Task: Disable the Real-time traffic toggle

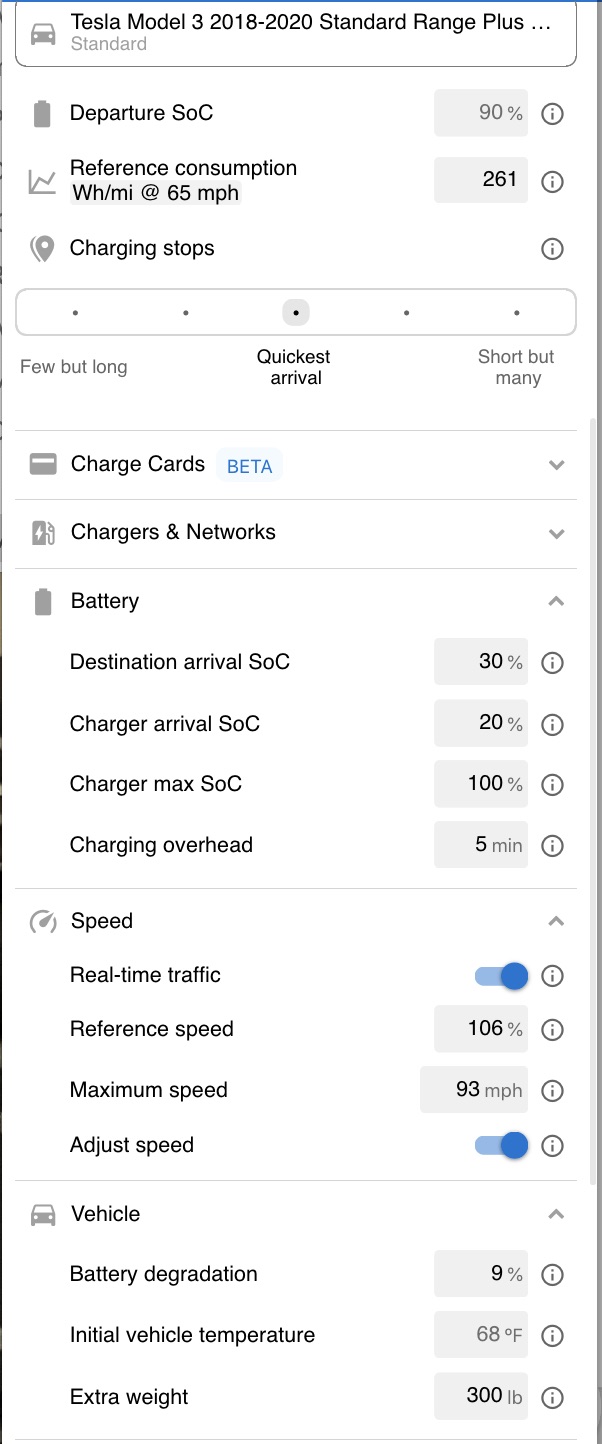Action: tap(502, 976)
